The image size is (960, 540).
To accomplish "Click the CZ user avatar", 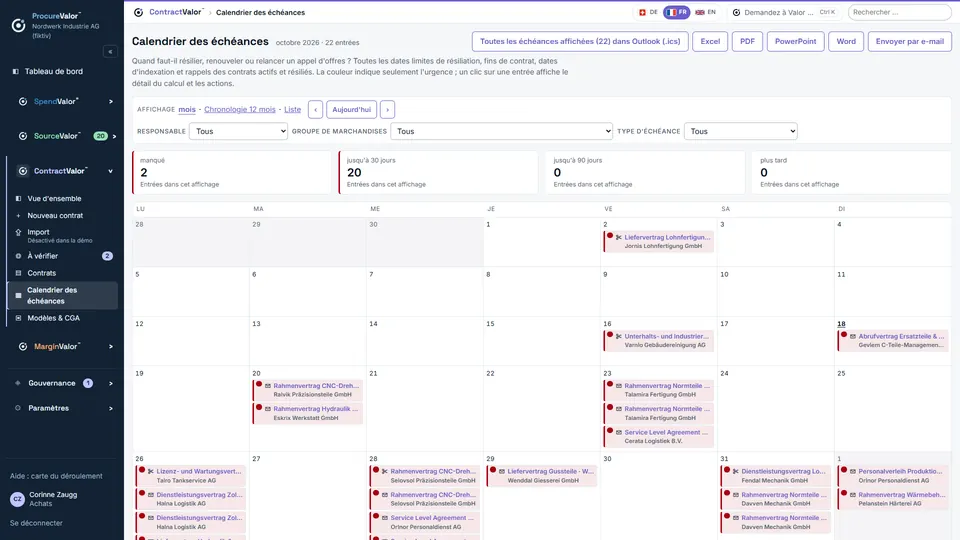I will pyautogui.click(x=17, y=499).
